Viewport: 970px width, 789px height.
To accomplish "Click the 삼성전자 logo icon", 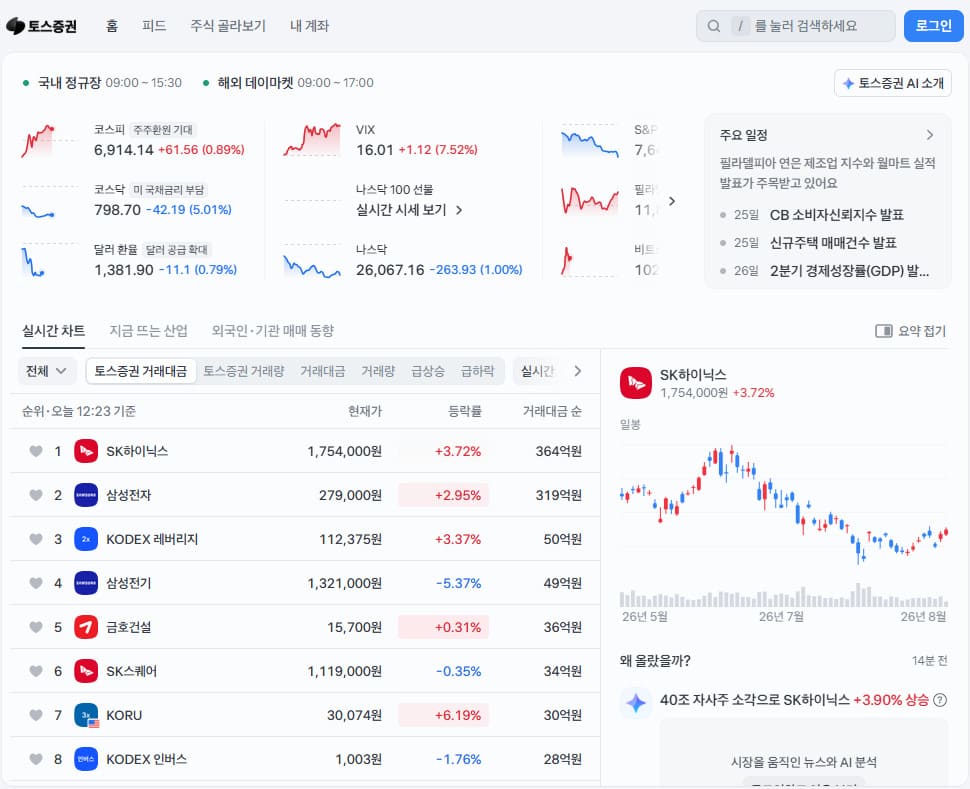I will coord(86,495).
